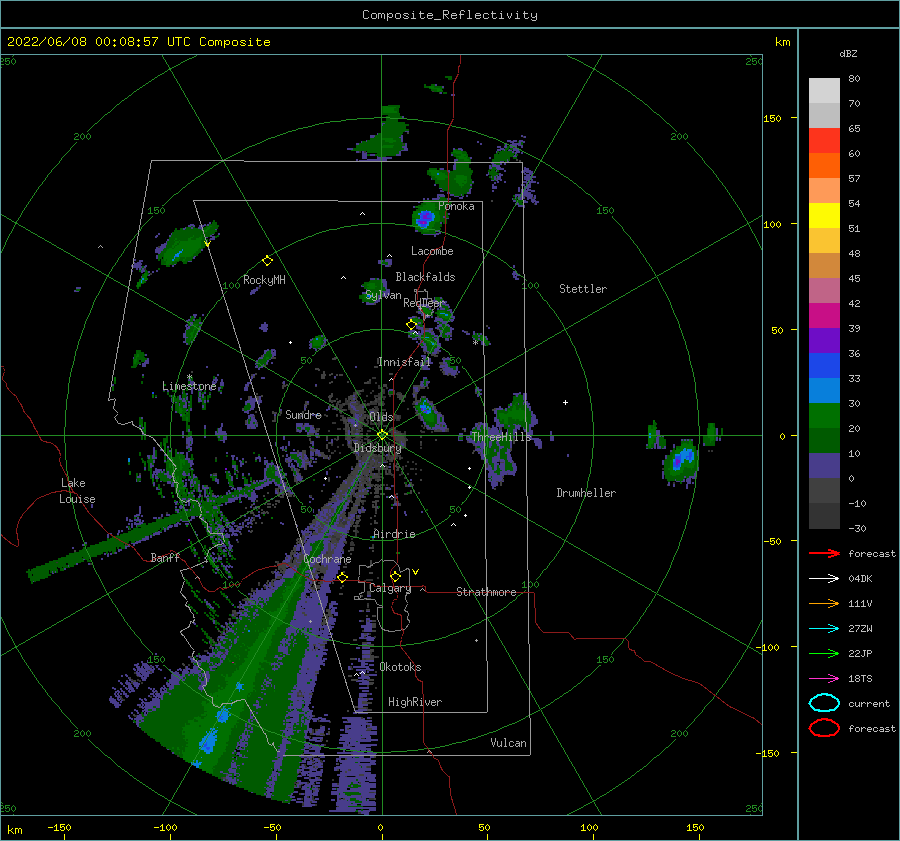Viewport: 900px width, 841px height.
Task: Click the ThreeHills town label
Action: (501, 437)
